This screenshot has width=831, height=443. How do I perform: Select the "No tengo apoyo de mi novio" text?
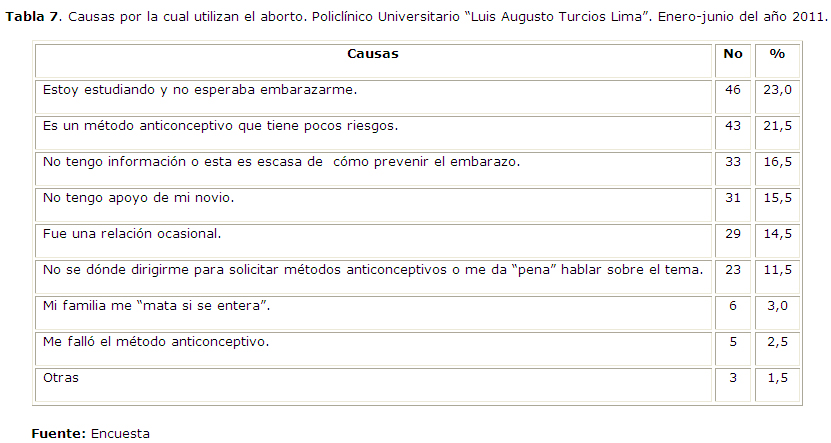point(138,198)
